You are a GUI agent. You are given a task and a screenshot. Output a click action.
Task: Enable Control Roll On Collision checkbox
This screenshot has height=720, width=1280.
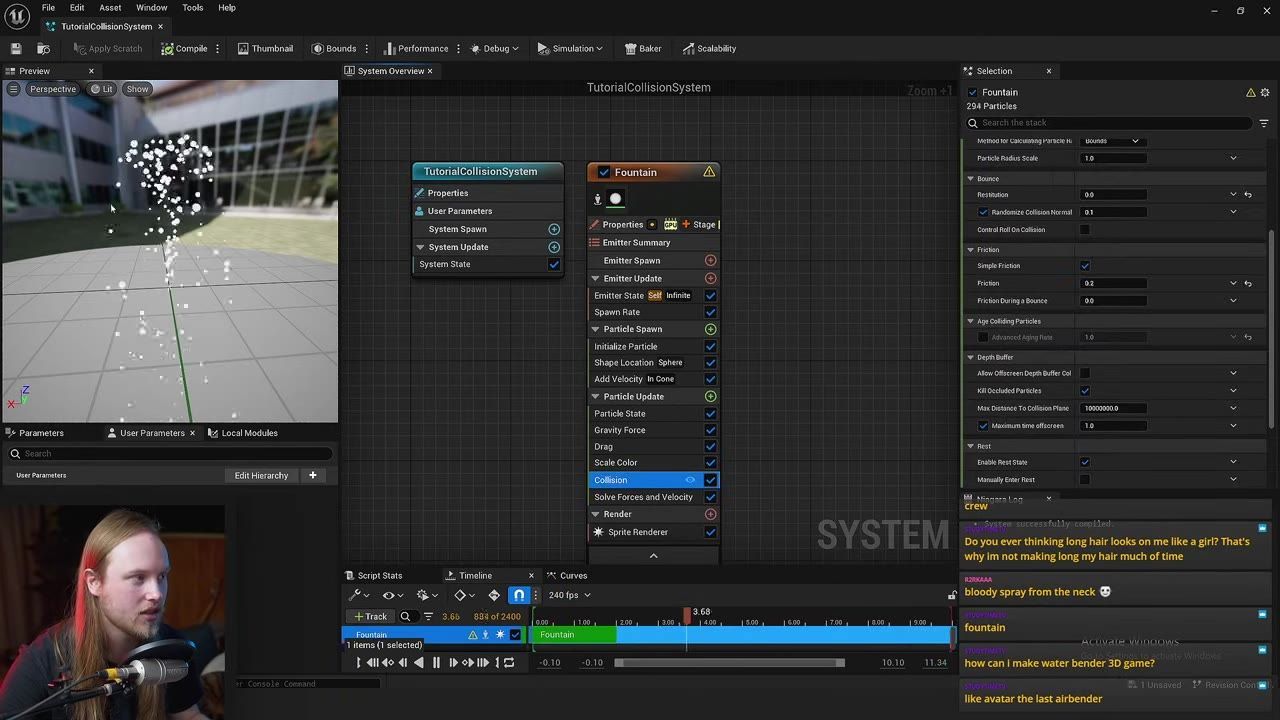tap(1085, 230)
